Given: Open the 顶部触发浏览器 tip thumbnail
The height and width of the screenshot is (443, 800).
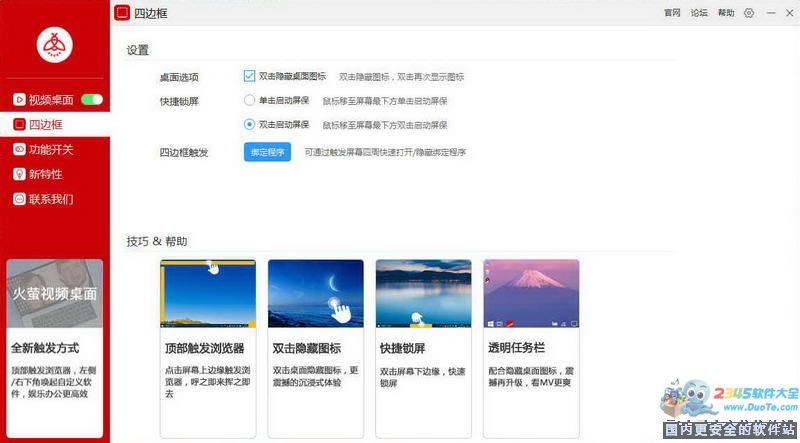Looking at the screenshot, I should coord(208,293).
